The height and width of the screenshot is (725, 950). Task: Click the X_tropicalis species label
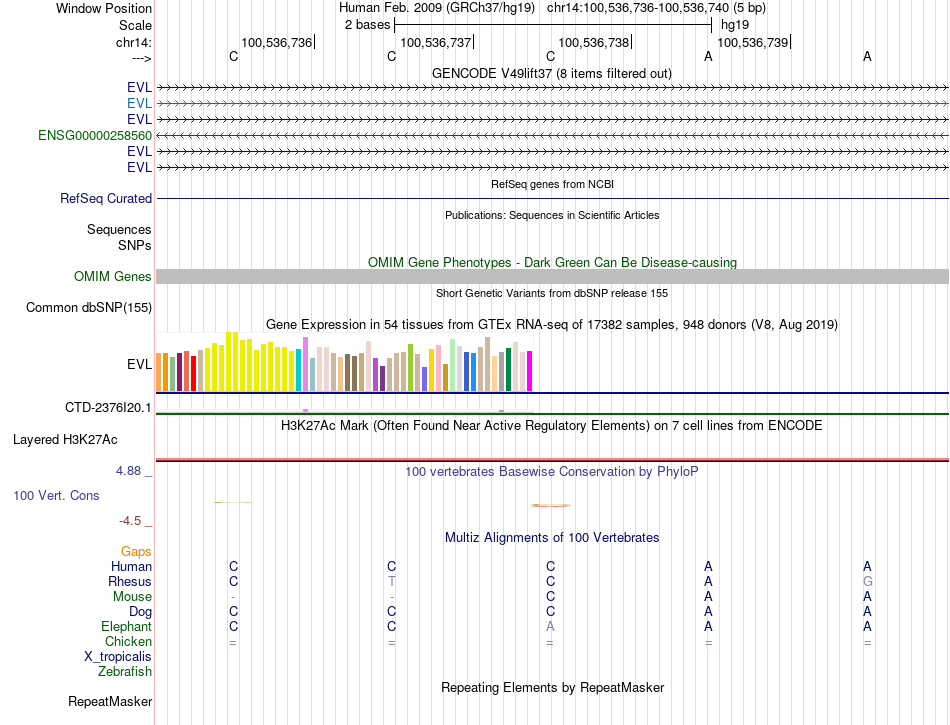(x=118, y=657)
